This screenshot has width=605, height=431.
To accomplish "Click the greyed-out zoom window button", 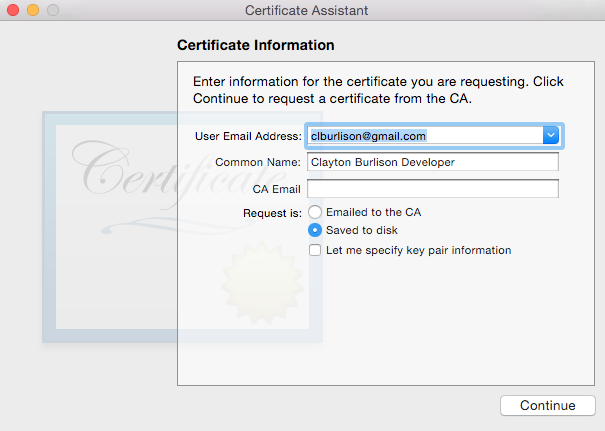I will 53,10.
